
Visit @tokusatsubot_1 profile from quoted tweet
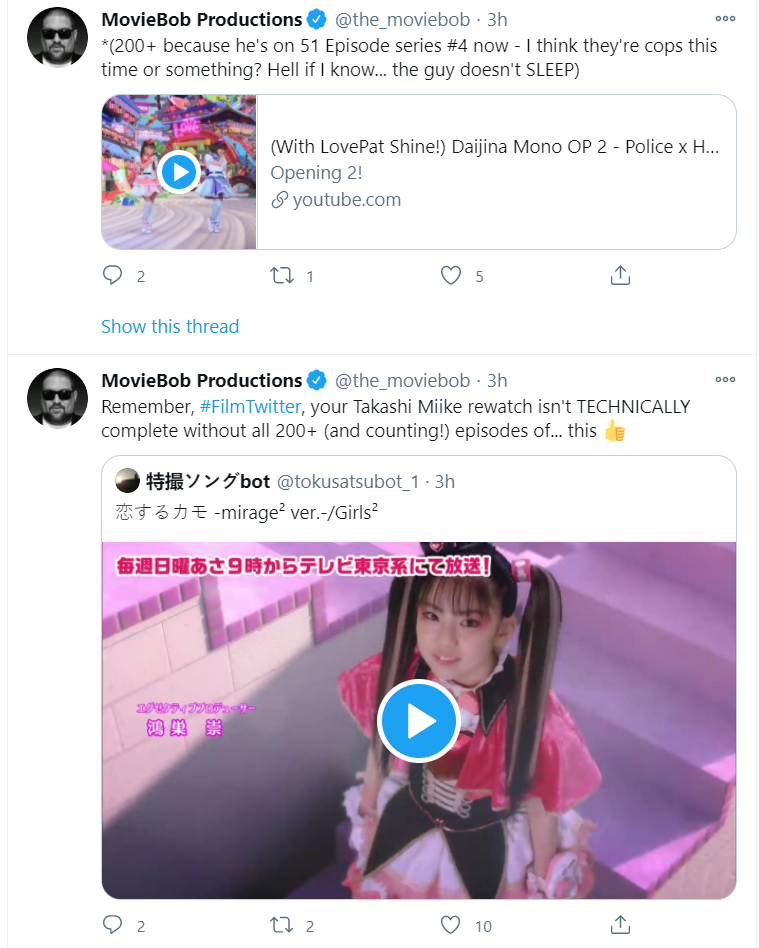(348, 482)
